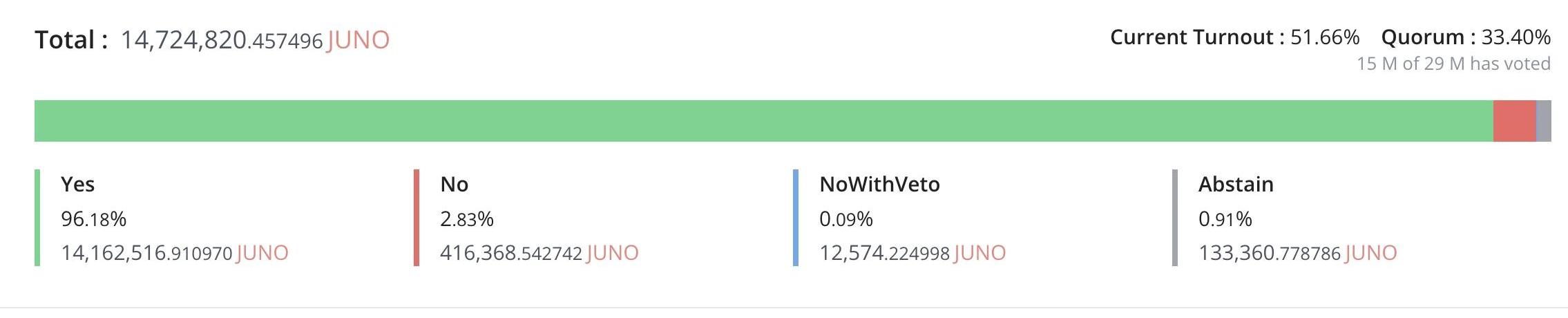This screenshot has height=318, width=1568.
Task: Click the 14,162,516 JUNO Yes amount
Action: 175,253
